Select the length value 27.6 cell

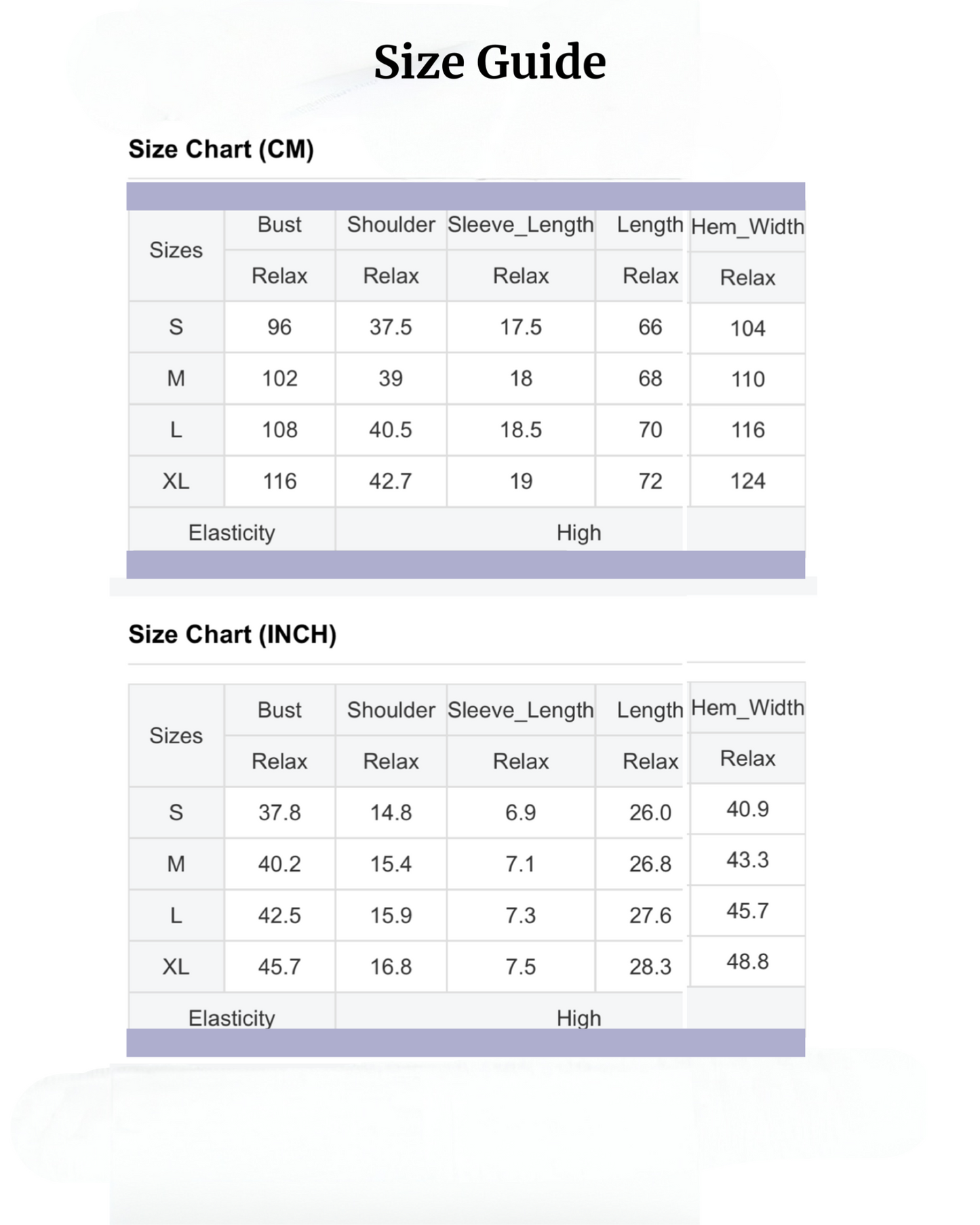pyautogui.click(x=650, y=915)
